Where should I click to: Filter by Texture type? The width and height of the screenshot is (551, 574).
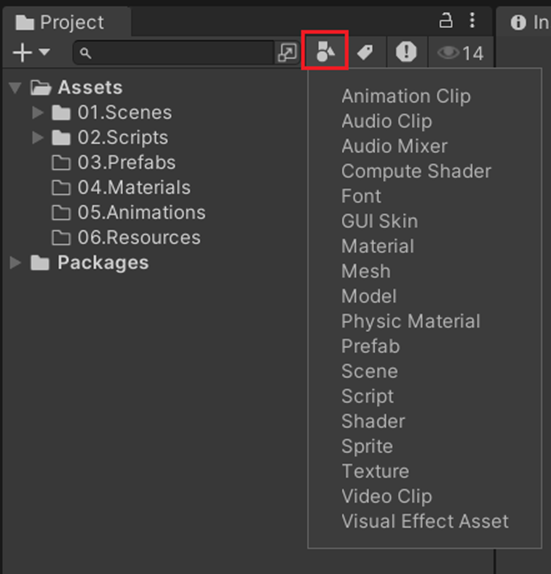click(375, 471)
